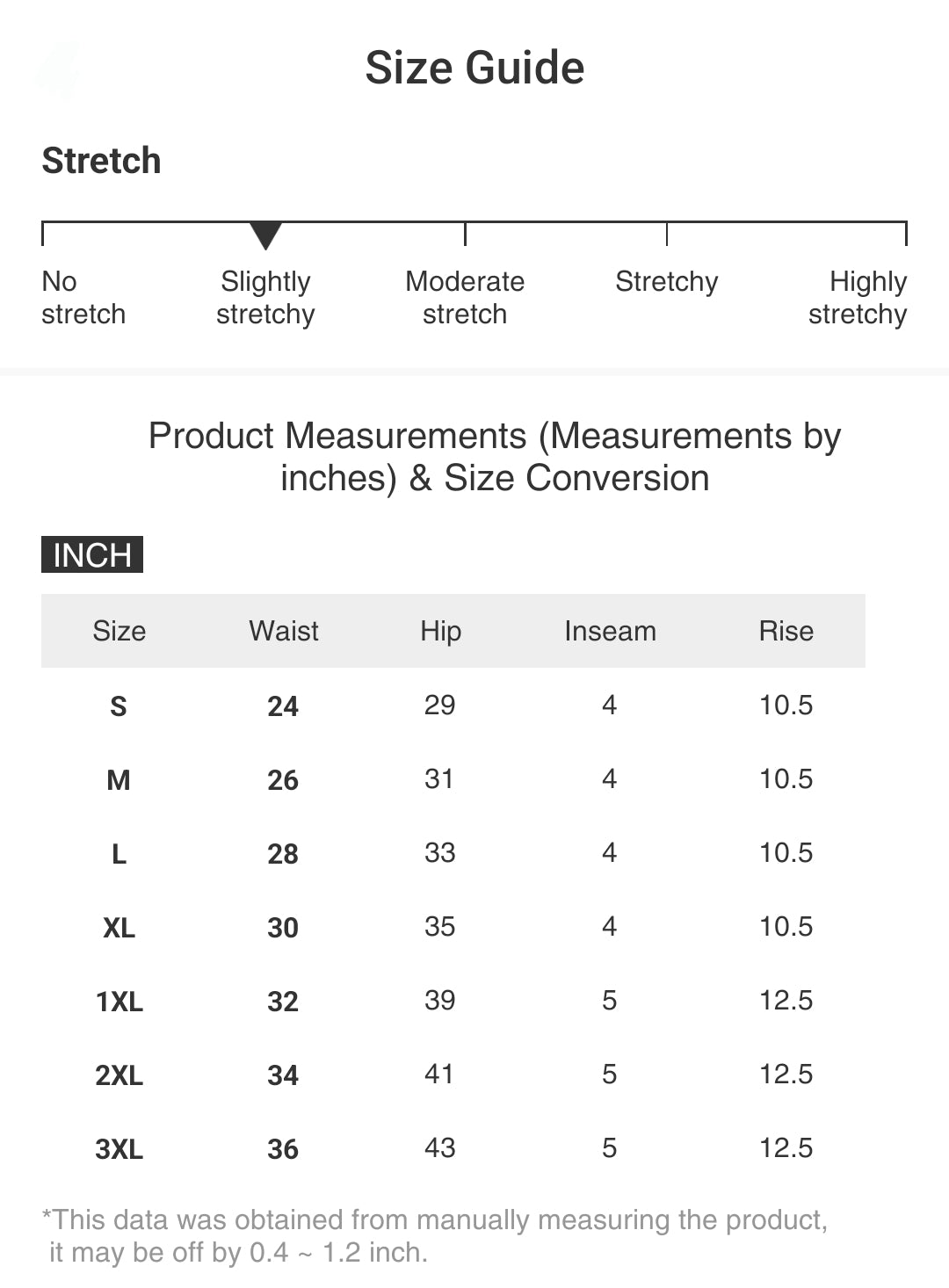Click the 2XL size row label

tap(120, 1075)
